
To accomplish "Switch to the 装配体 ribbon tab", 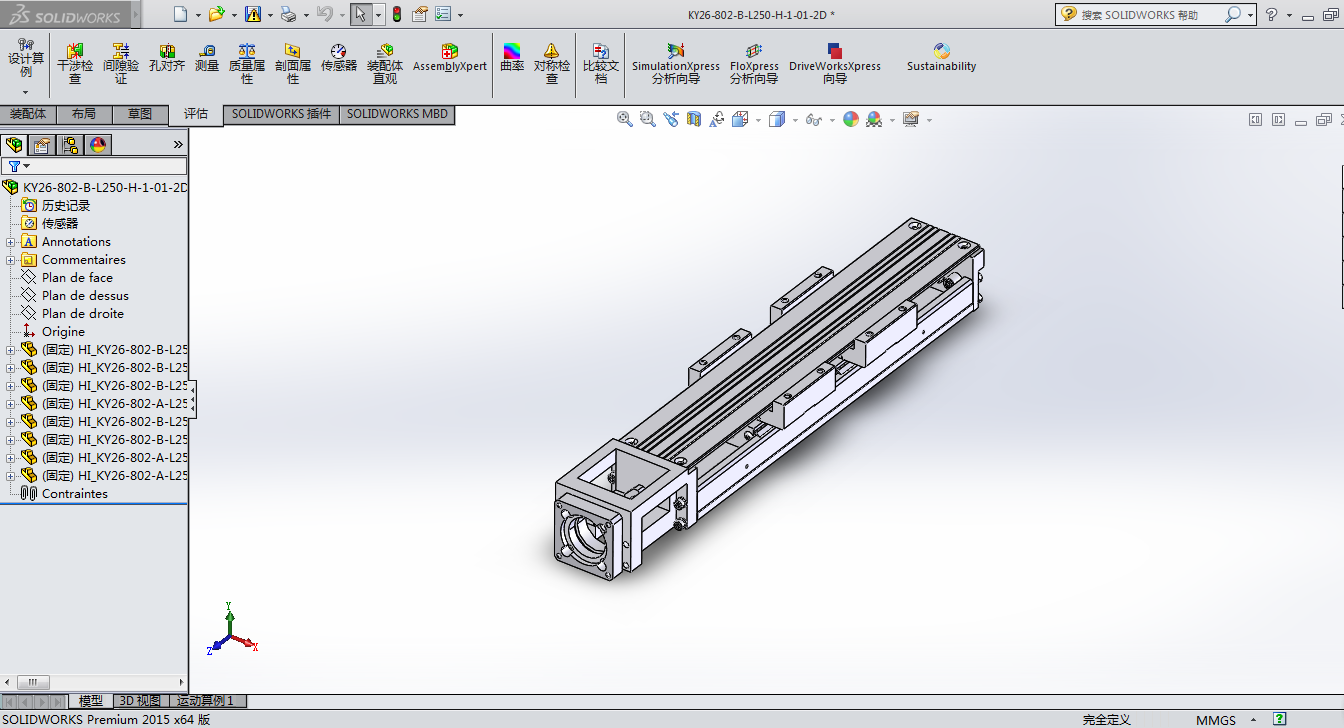I will point(28,114).
